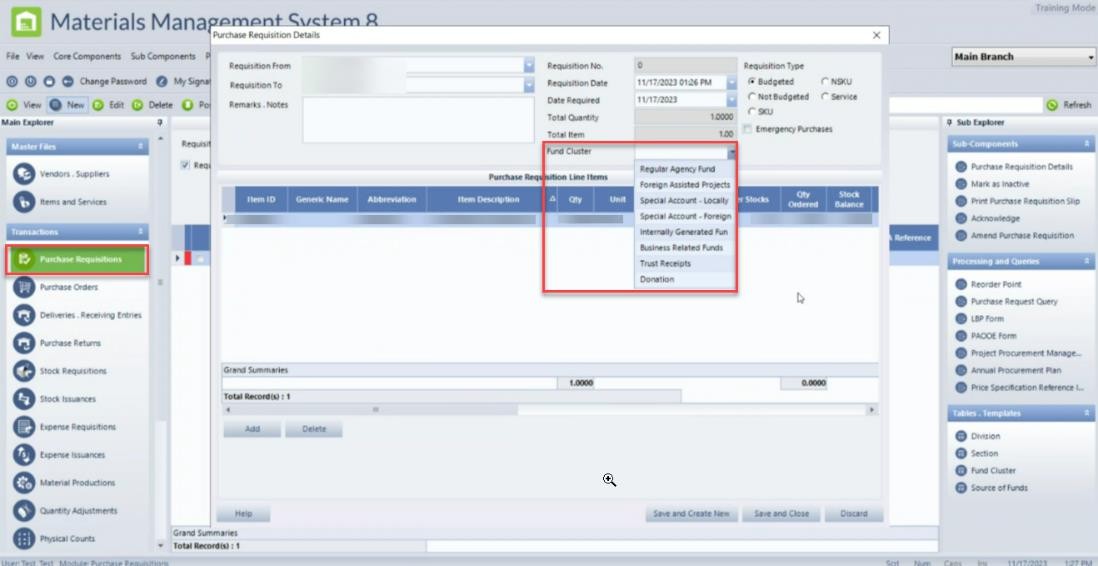Open the Main Branch dropdown
The width and height of the screenshot is (1098, 566).
(1090, 58)
